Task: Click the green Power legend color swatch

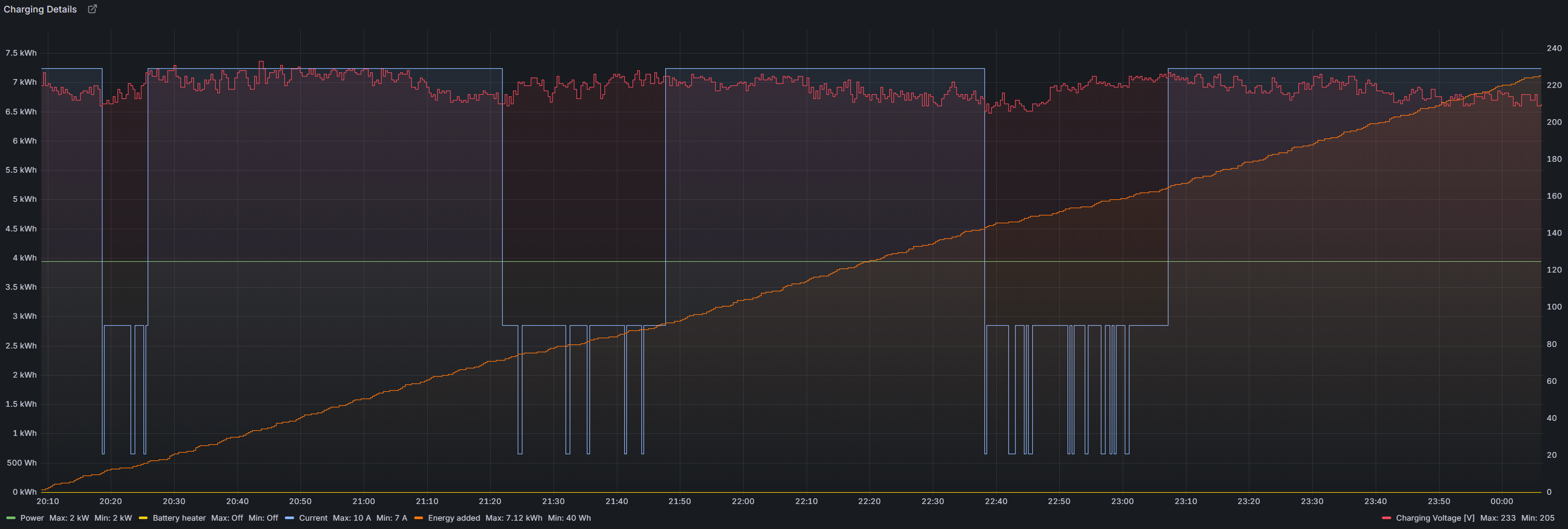Action: pyautogui.click(x=10, y=518)
